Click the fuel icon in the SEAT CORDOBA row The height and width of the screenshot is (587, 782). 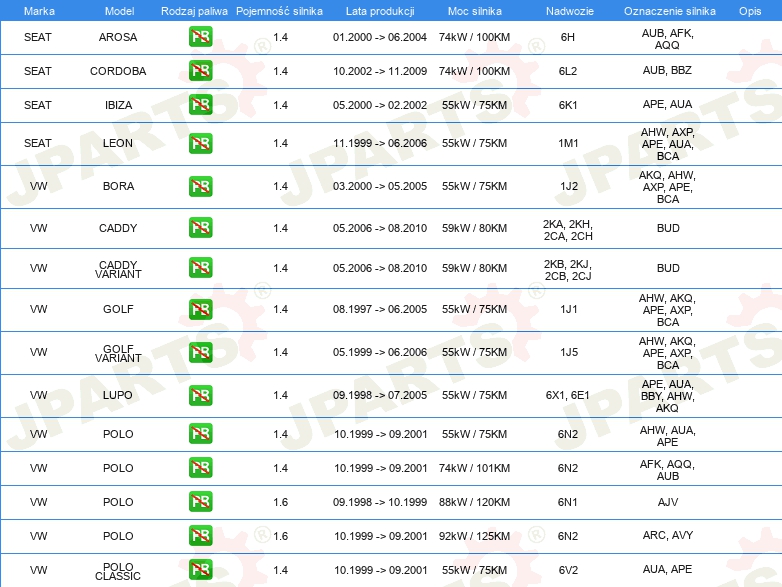point(200,71)
